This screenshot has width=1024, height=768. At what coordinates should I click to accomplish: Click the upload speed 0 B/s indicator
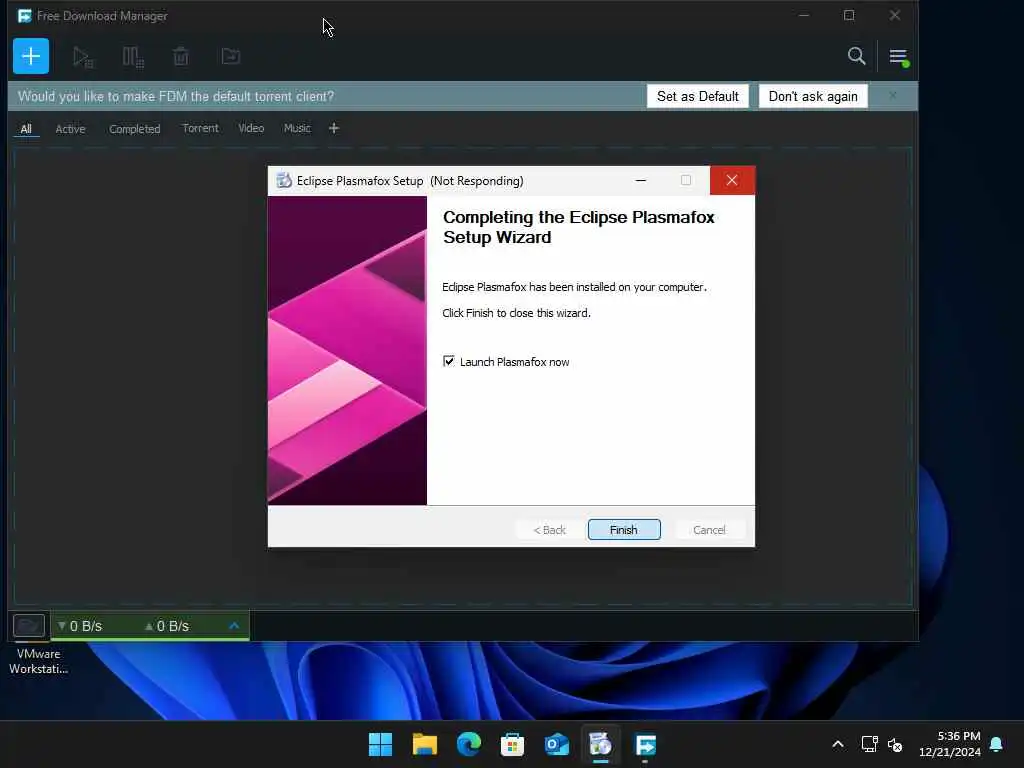167,626
